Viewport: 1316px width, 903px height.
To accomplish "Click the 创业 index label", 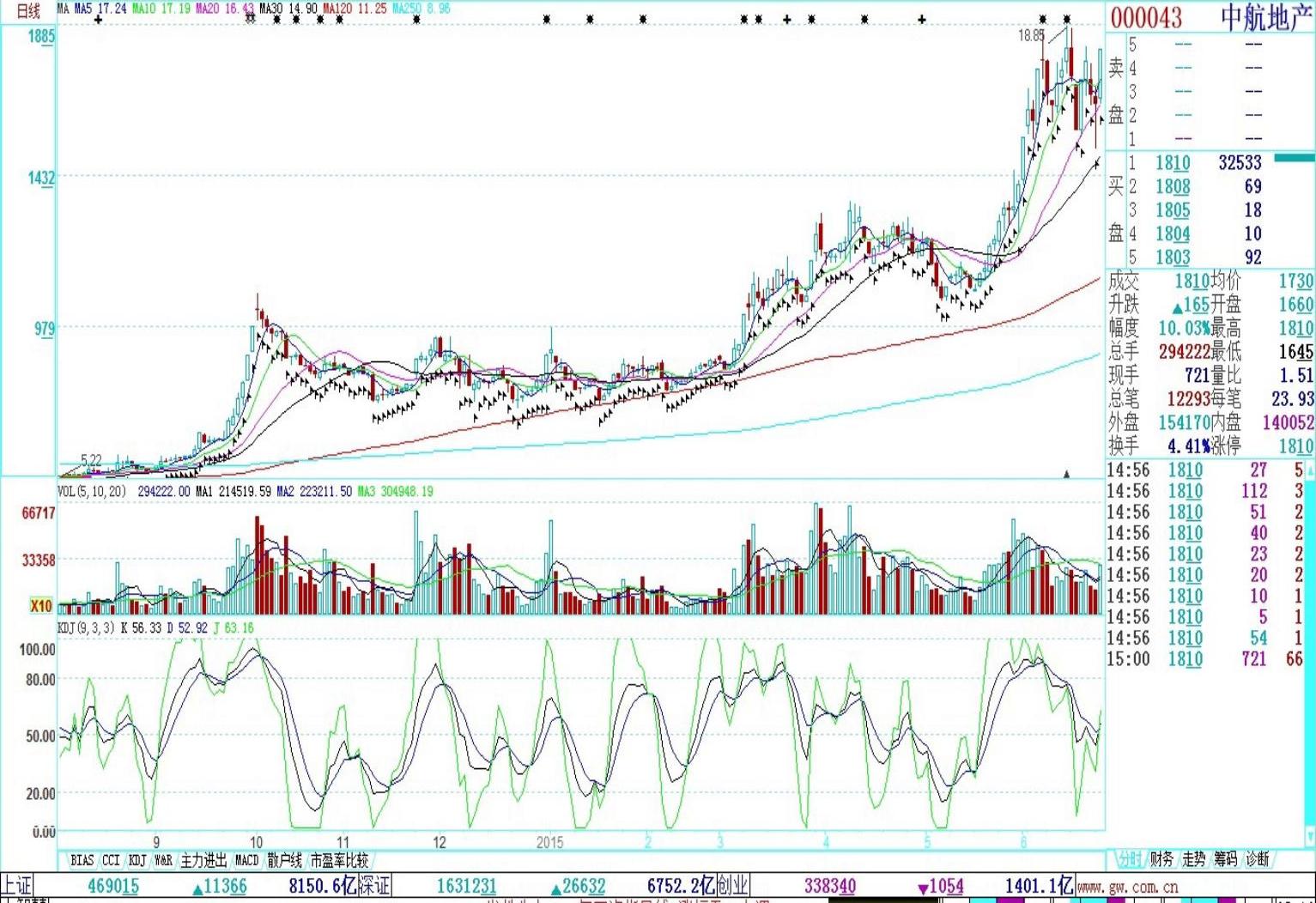I will pyautogui.click(x=732, y=886).
